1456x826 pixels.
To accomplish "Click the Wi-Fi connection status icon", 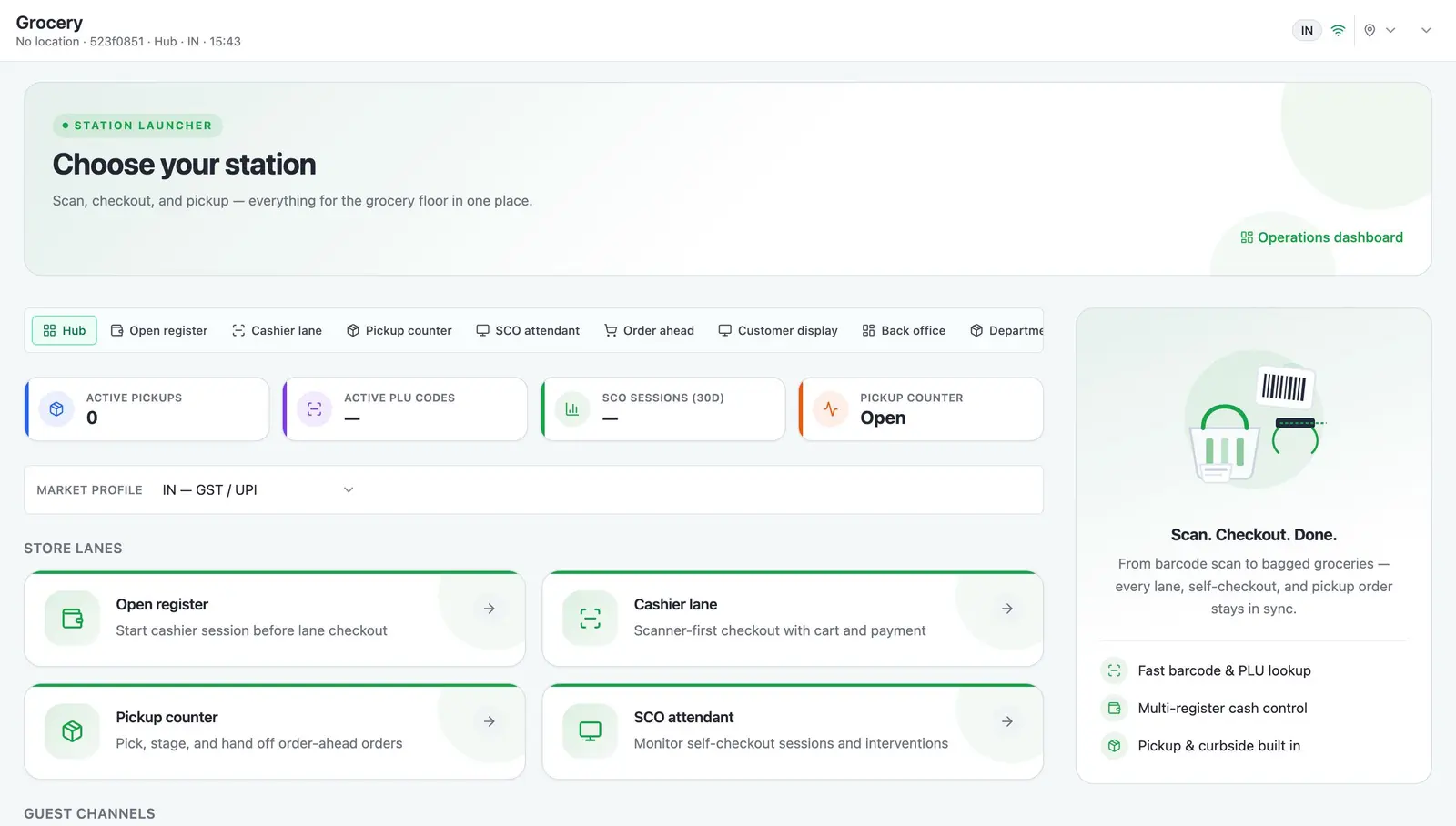I will tap(1338, 30).
